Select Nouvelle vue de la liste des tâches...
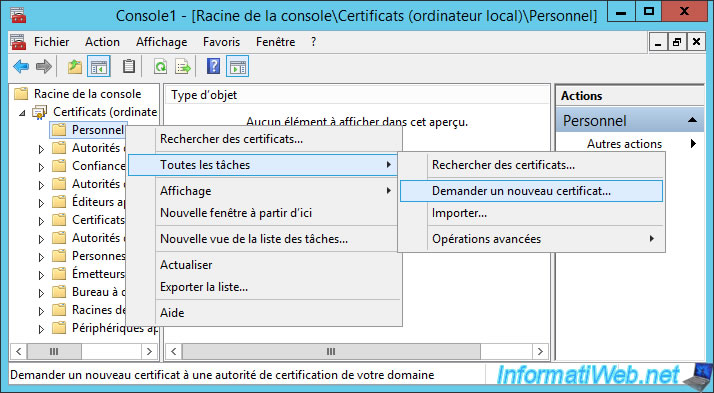The height and width of the screenshot is (393, 714). [264, 239]
